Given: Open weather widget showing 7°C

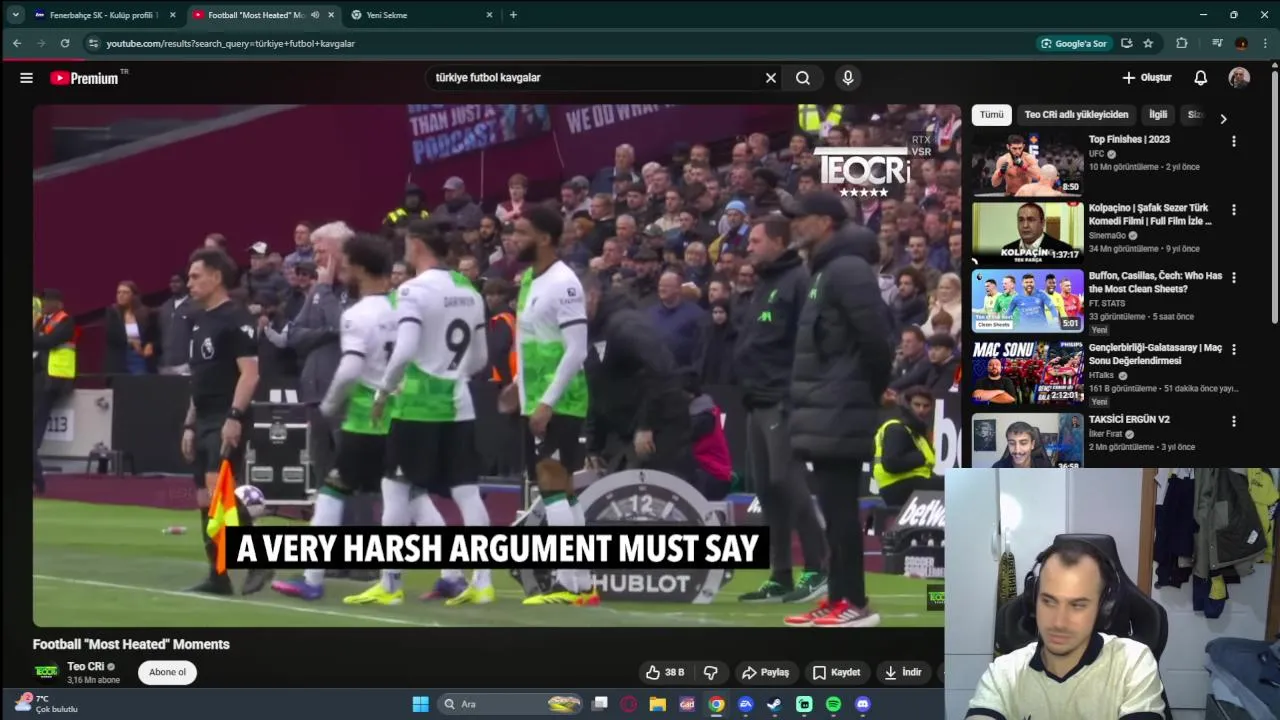Looking at the screenshot, I should [x=46, y=704].
